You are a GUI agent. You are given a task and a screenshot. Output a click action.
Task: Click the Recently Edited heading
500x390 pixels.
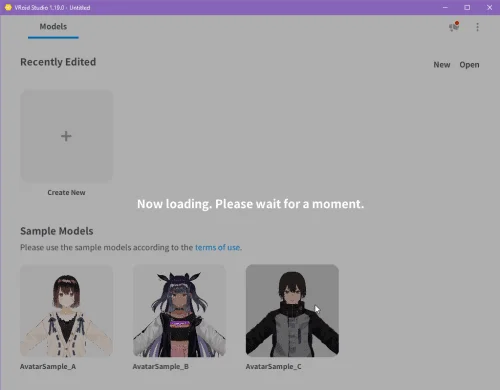click(x=58, y=62)
